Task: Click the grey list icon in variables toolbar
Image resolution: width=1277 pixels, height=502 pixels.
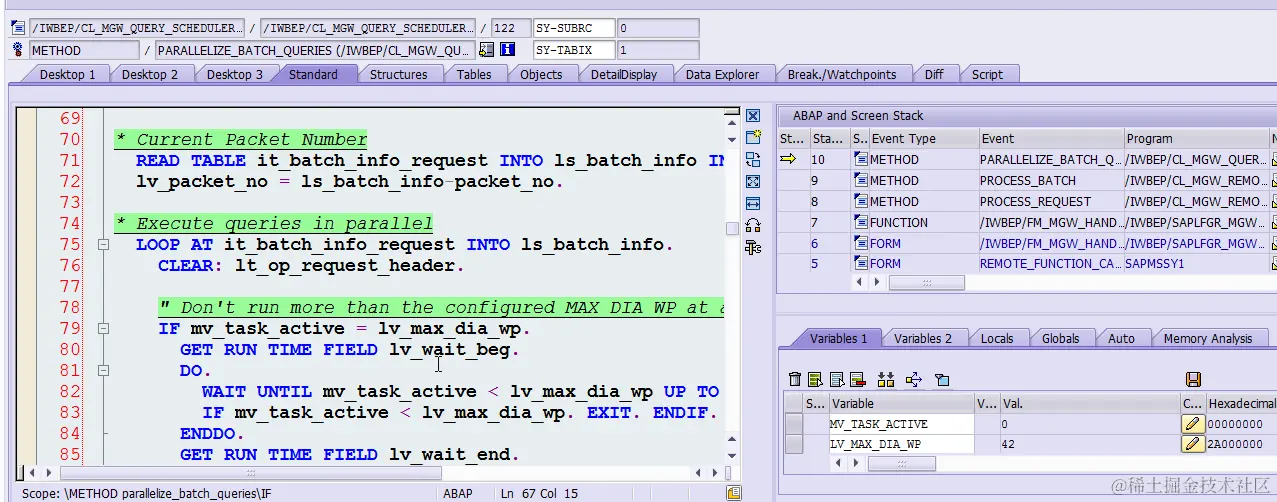Action: click(x=836, y=379)
